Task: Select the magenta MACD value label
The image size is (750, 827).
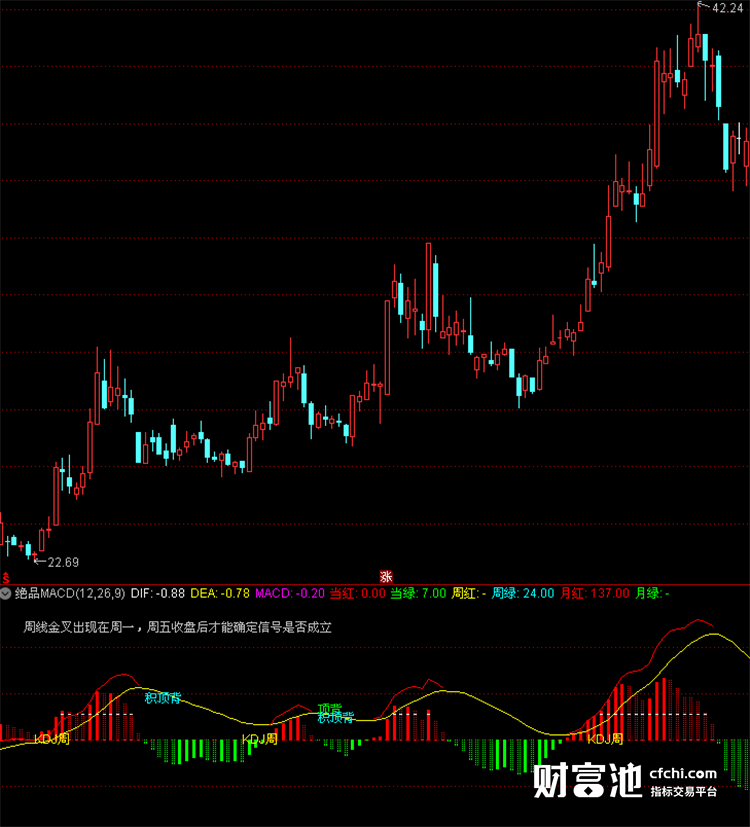Action: [x=290, y=593]
